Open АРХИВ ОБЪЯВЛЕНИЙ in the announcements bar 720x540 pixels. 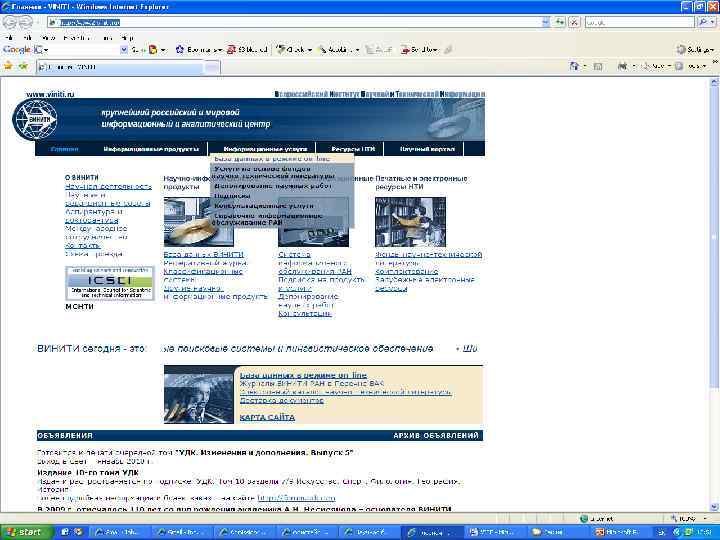pyautogui.click(x=436, y=435)
